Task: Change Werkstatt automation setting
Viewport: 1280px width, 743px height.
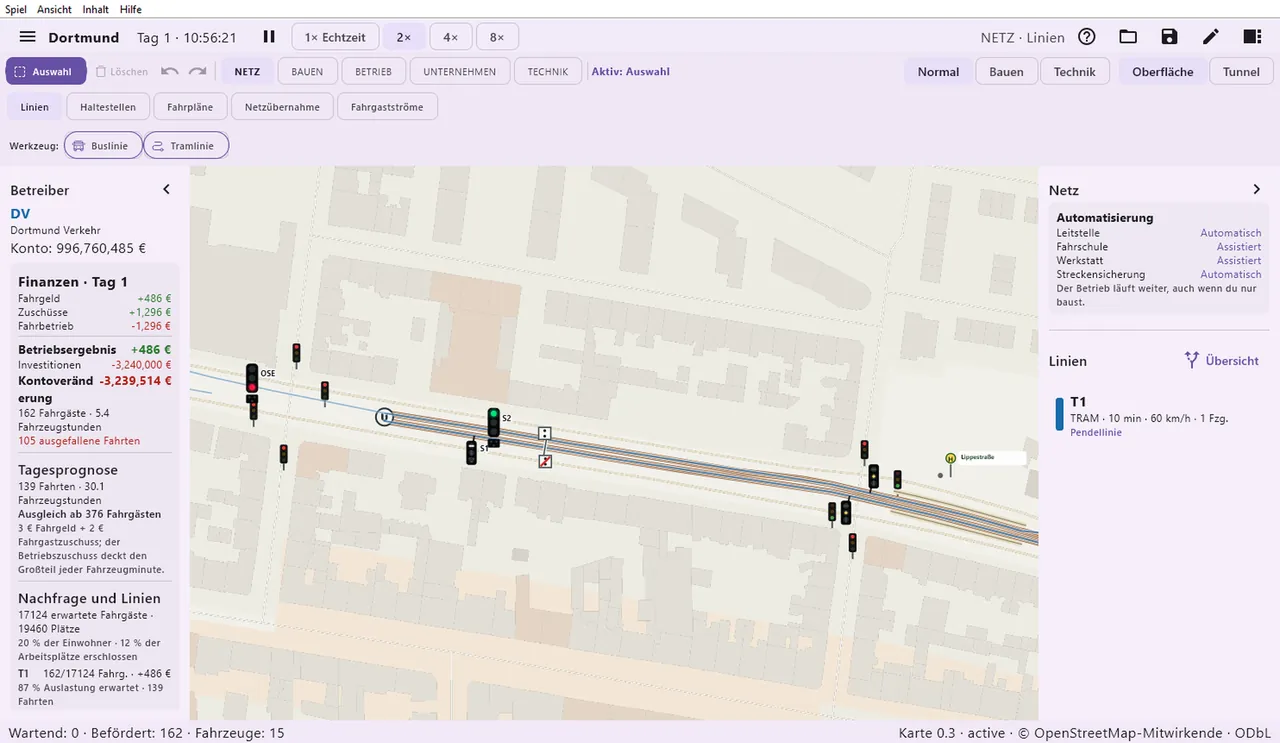Action: pos(1239,260)
